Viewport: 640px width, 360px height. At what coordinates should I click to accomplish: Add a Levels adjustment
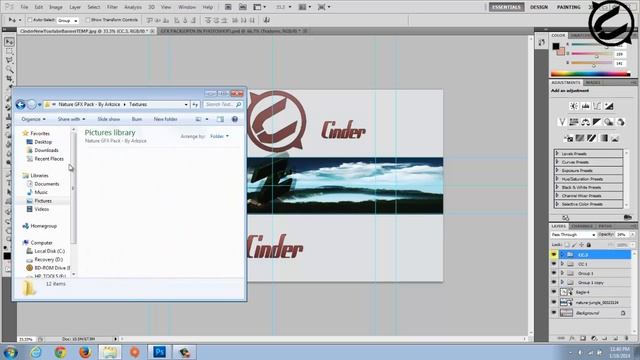585,106
